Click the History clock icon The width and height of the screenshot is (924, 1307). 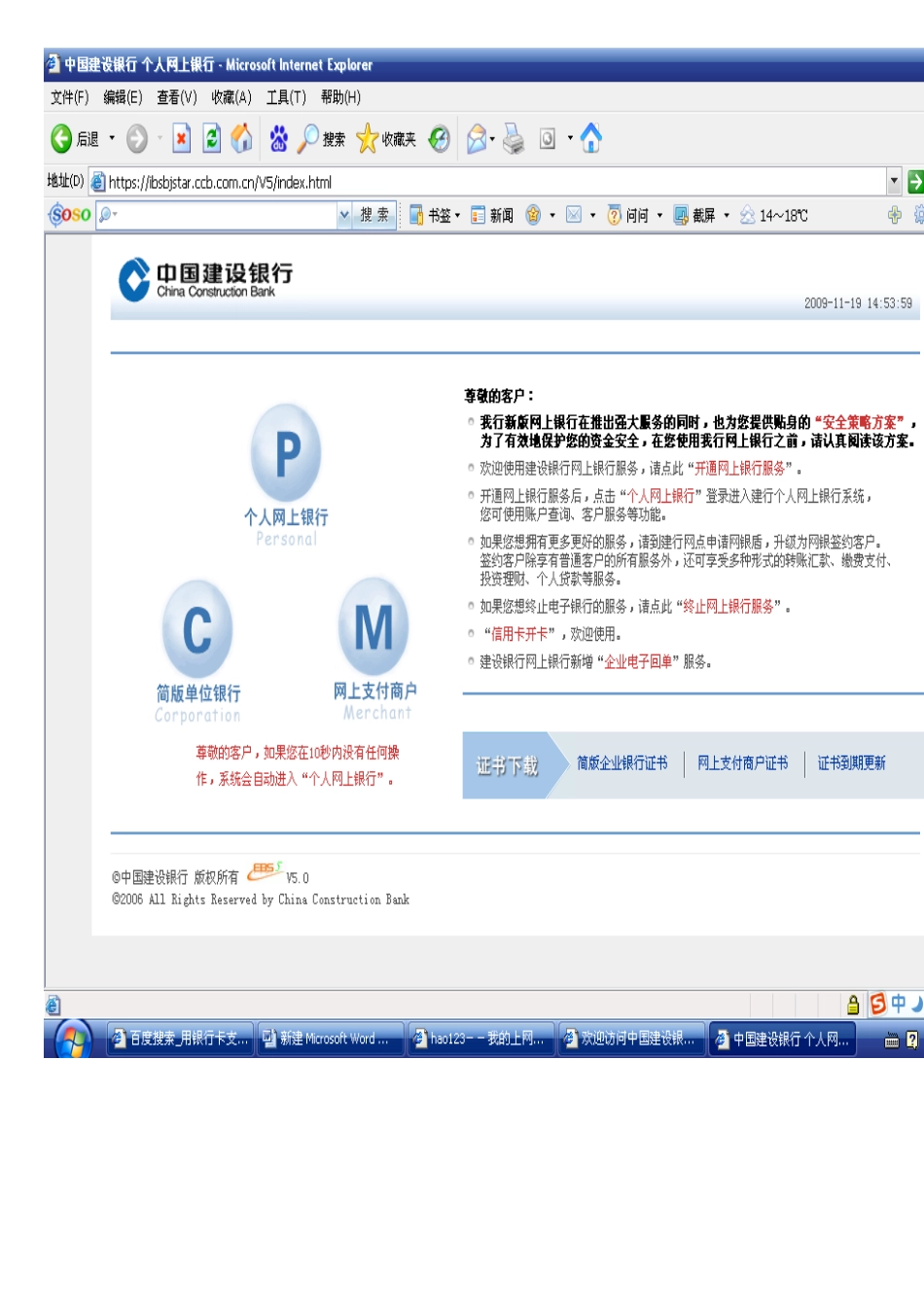click(440, 139)
